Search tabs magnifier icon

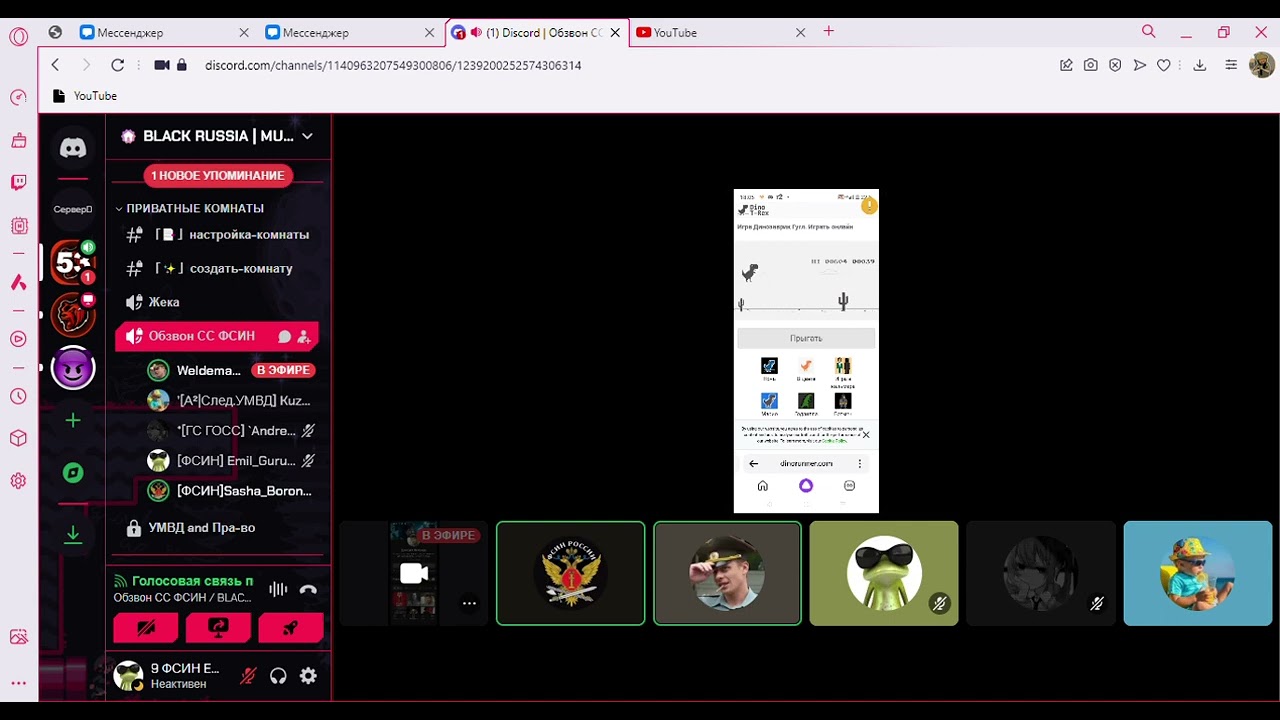point(1148,32)
